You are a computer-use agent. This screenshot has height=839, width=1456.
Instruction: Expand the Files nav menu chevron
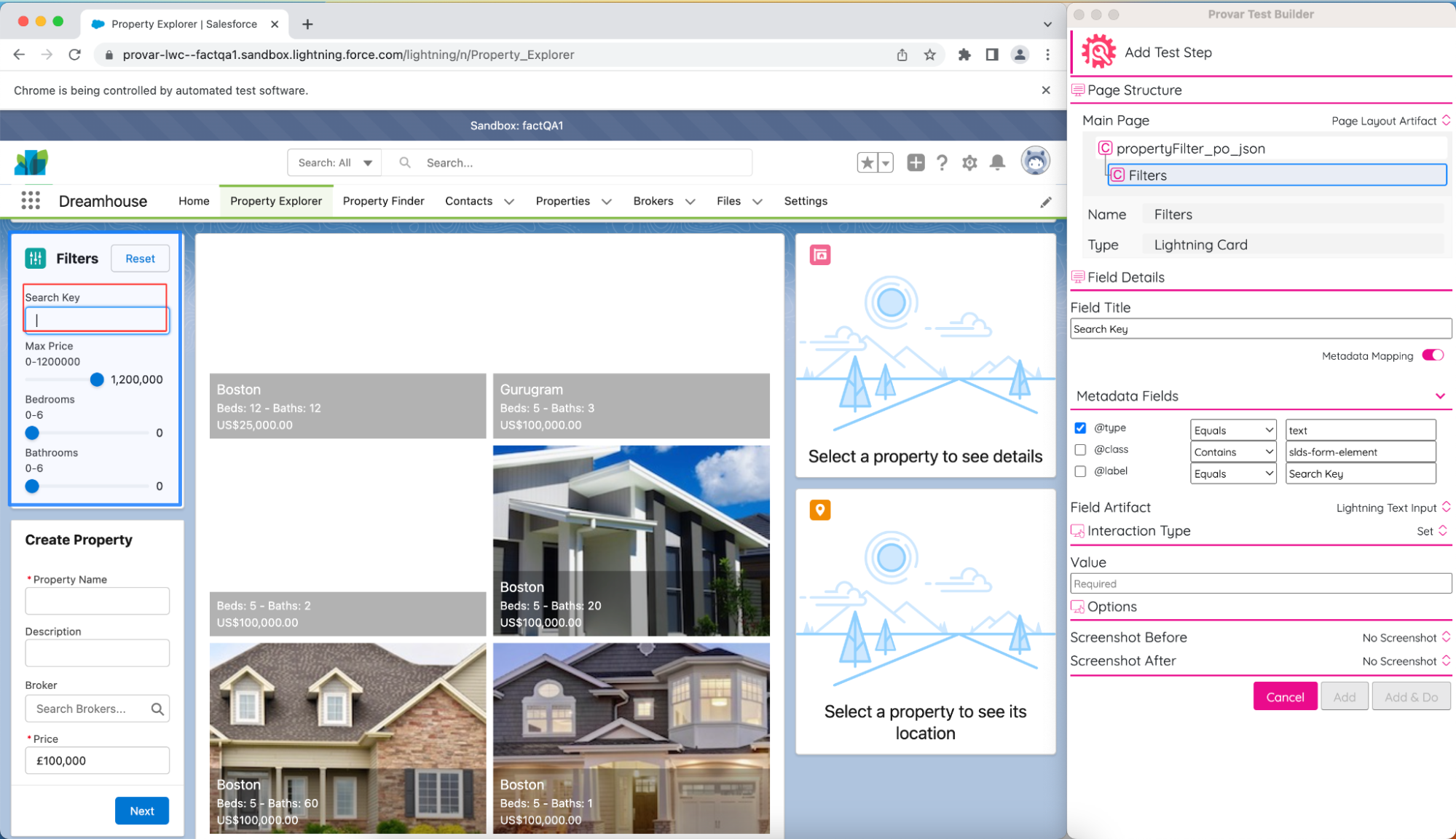point(757,202)
